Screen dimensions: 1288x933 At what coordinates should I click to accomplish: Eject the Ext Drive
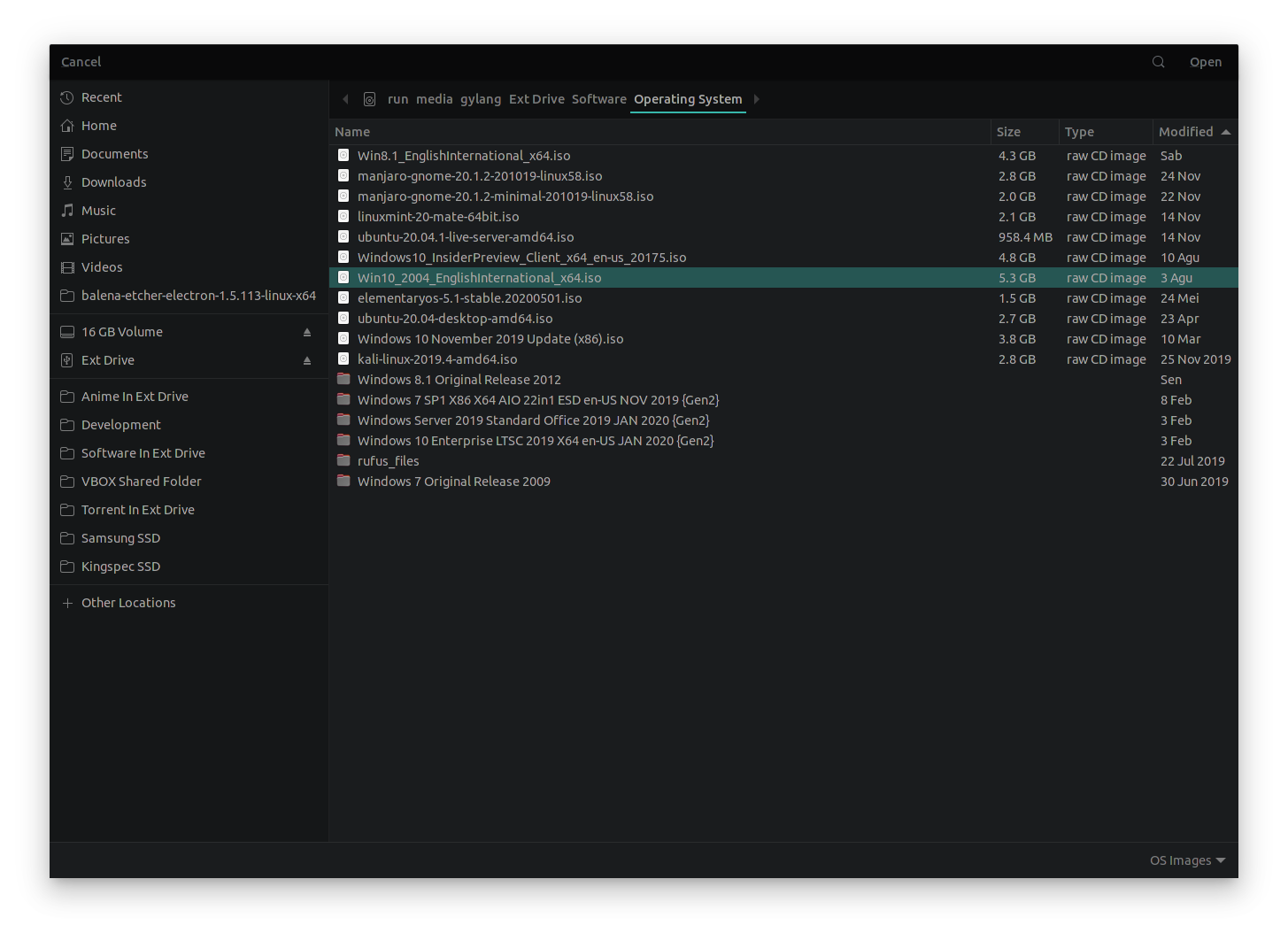click(x=307, y=360)
